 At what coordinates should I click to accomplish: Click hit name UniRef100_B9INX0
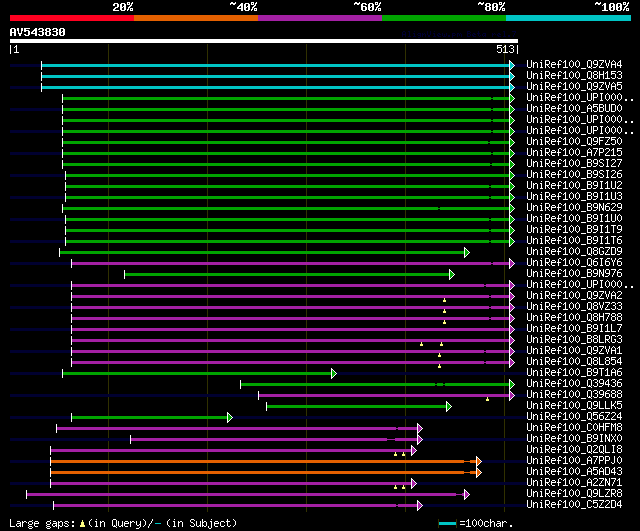(x=574, y=439)
